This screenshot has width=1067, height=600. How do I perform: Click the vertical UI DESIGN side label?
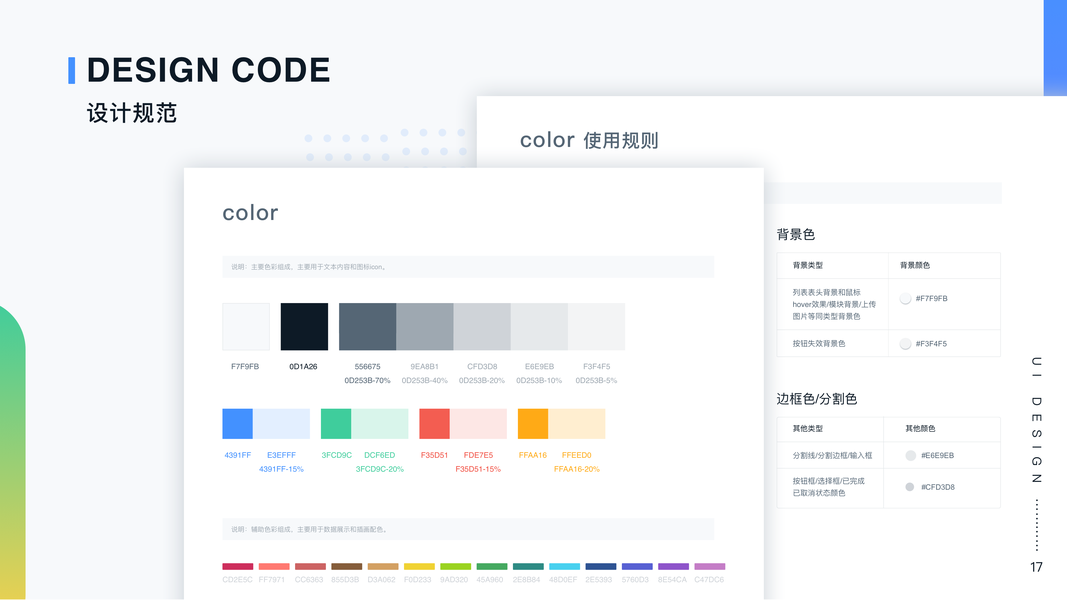click(1036, 420)
